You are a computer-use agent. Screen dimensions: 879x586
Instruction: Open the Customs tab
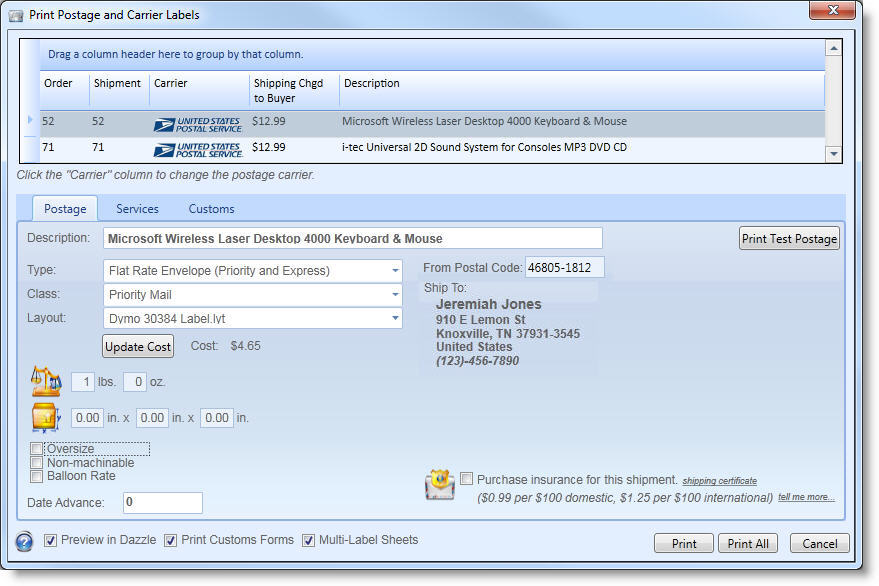[211, 209]
